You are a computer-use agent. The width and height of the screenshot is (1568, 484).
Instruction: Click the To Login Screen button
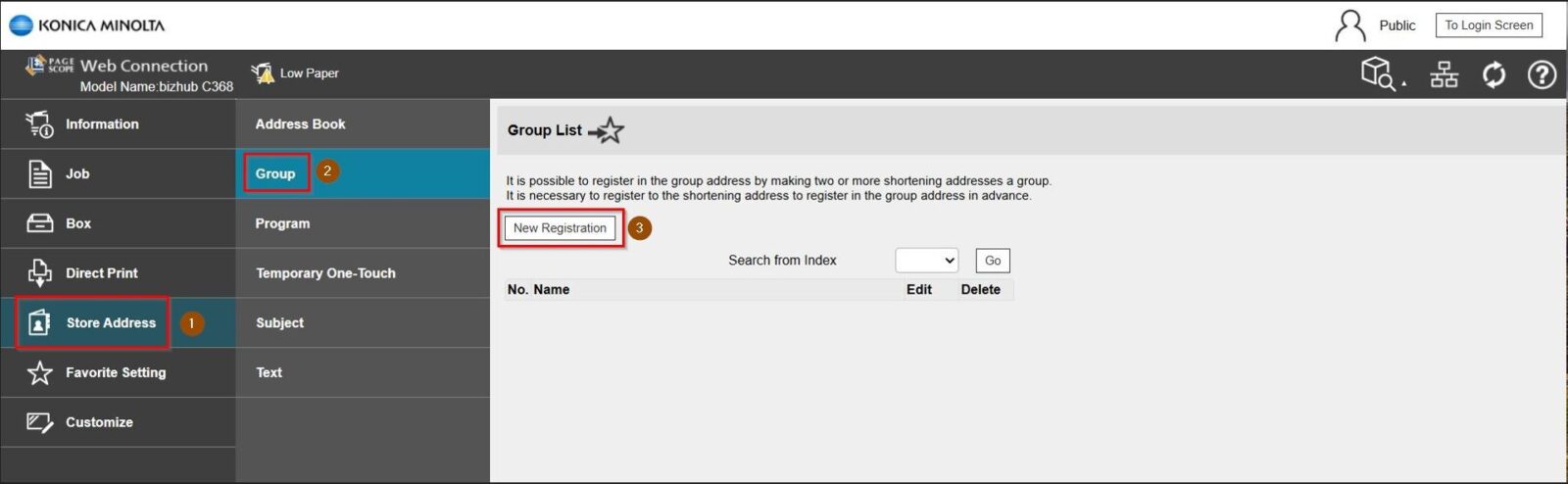(1488, 25)
